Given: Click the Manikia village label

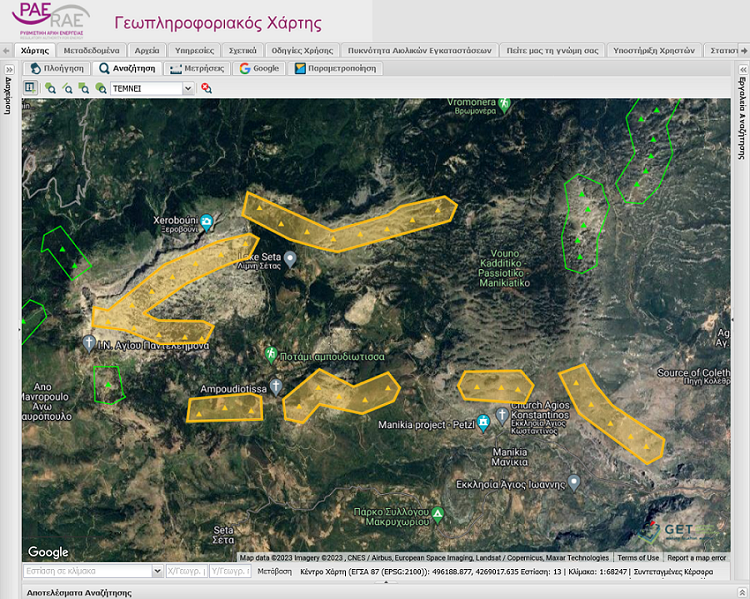Looking at the screenshot, I should click(510, 457).
